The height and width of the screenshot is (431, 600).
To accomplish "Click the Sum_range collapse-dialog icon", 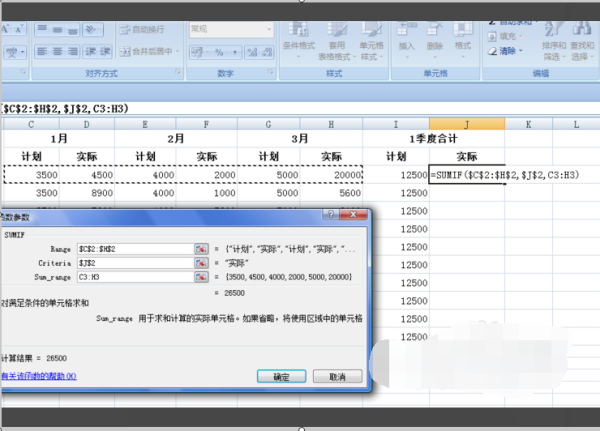I will point(201,278).
